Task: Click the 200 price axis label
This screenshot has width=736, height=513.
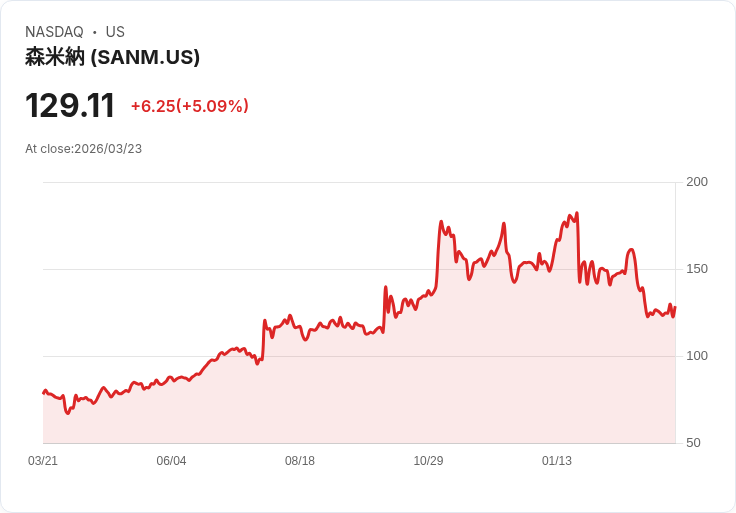Action: 697,182
